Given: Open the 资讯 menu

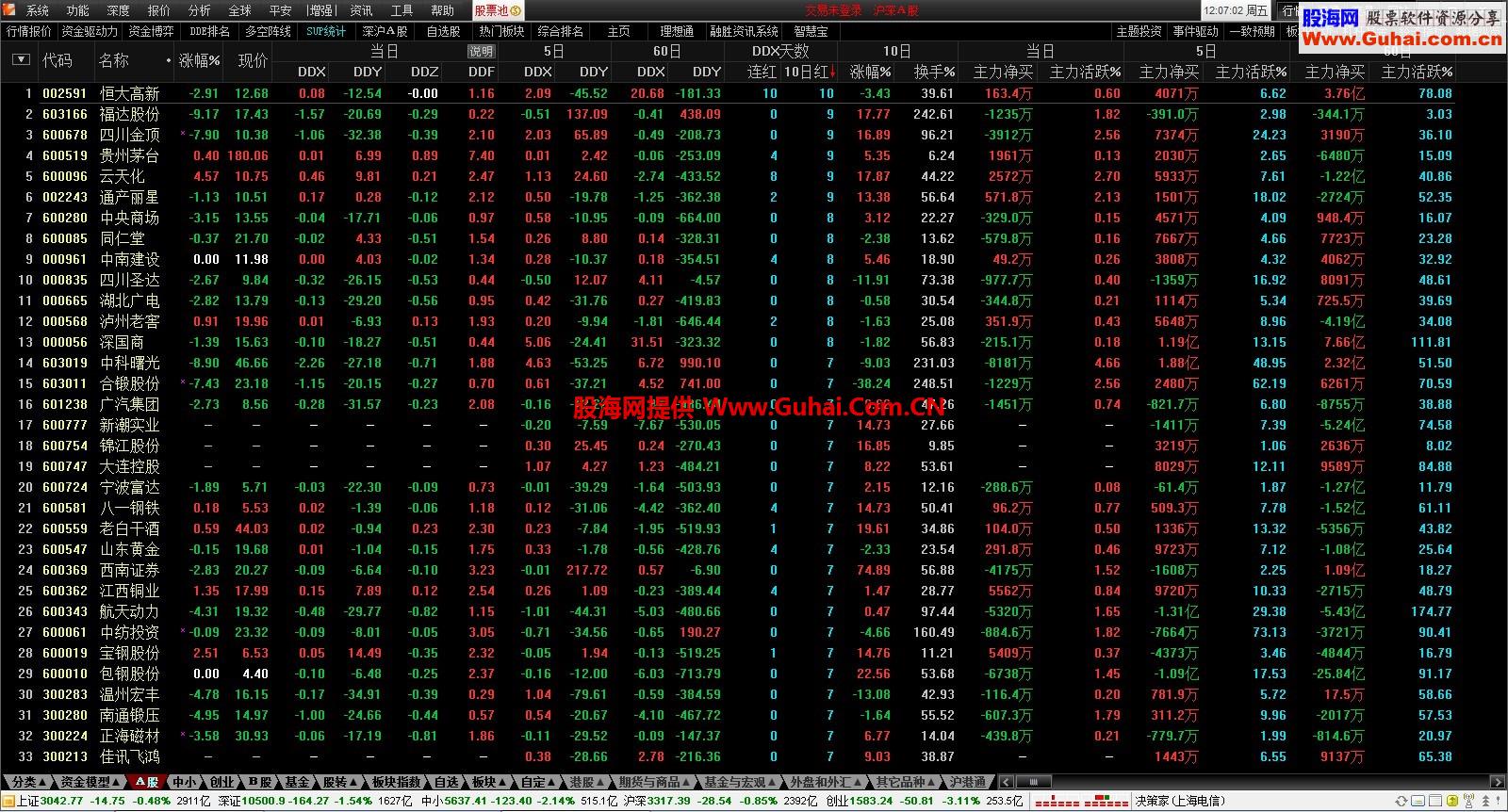Looking at the screenshot, I should (x=361, y=10).
